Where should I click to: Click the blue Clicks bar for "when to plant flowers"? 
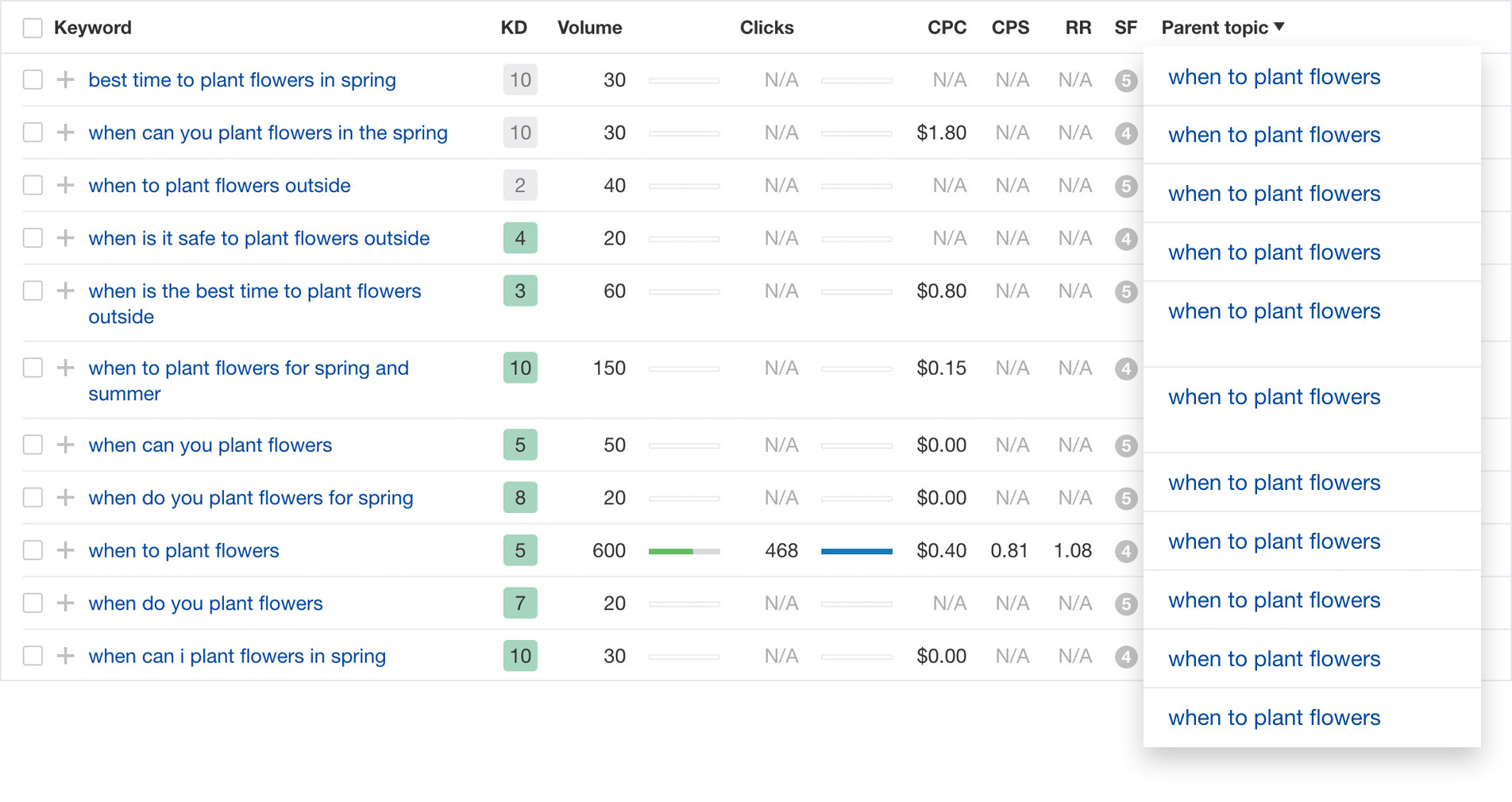[857, 550]
